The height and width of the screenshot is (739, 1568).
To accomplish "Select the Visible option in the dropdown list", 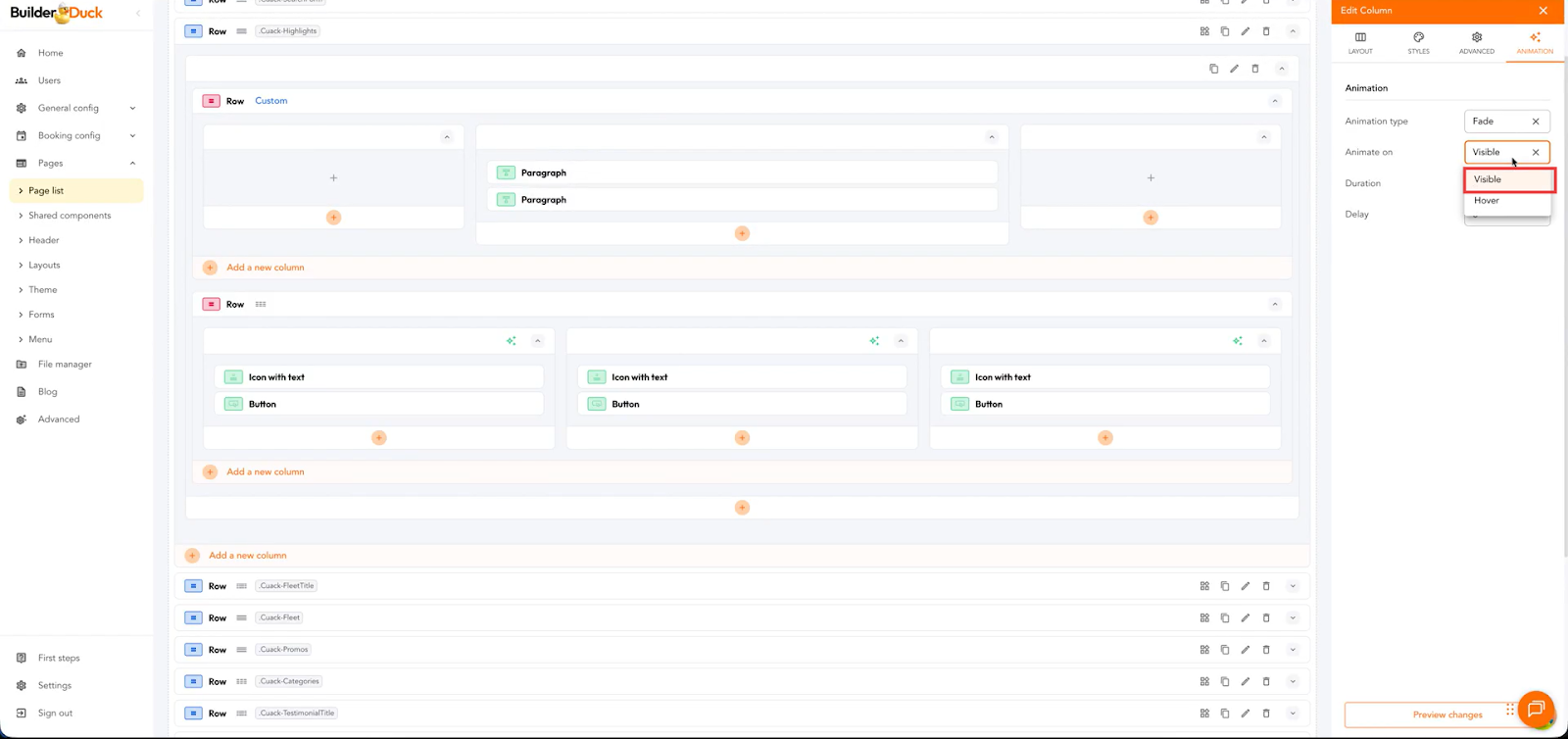I will click(1488, 179).
